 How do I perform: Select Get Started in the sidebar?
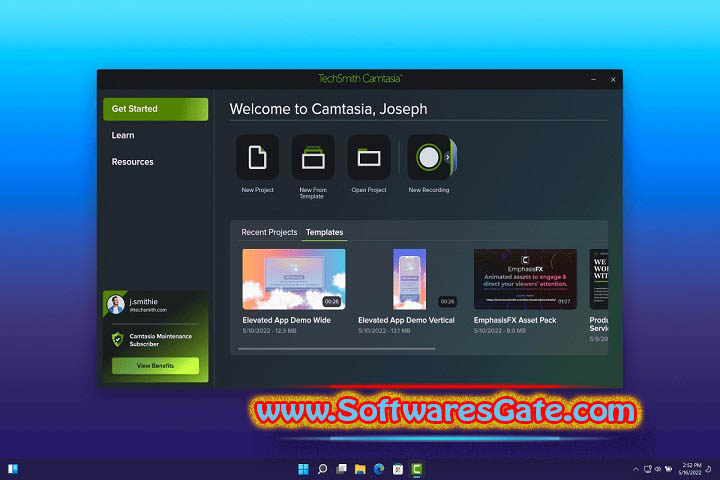pyautogui.click(x=156, y=109)
